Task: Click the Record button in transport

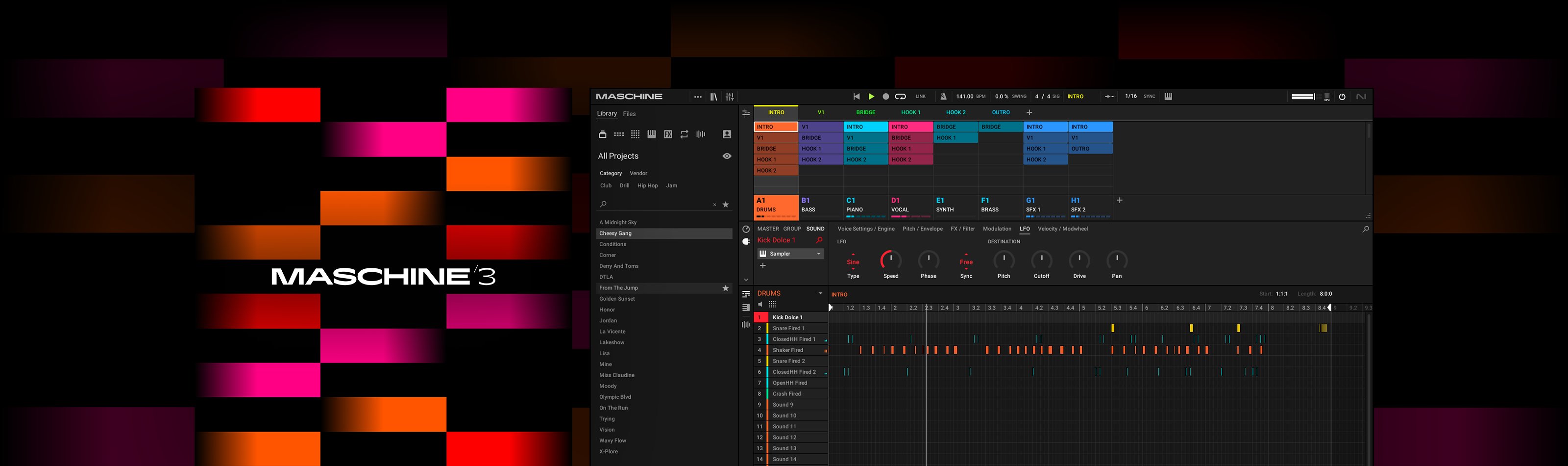Action: pos(885,97)
